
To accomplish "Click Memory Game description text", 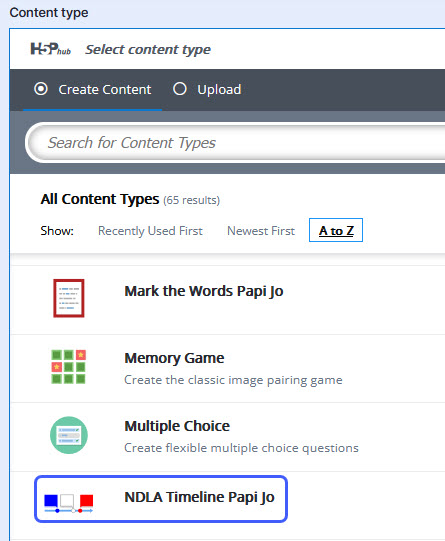I will point(233,380).
